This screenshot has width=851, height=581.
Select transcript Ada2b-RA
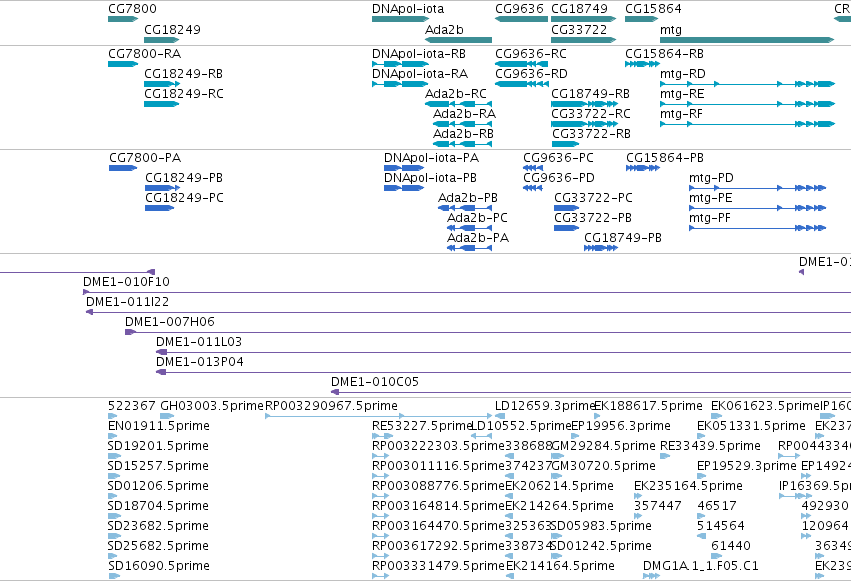click(462, 124)
